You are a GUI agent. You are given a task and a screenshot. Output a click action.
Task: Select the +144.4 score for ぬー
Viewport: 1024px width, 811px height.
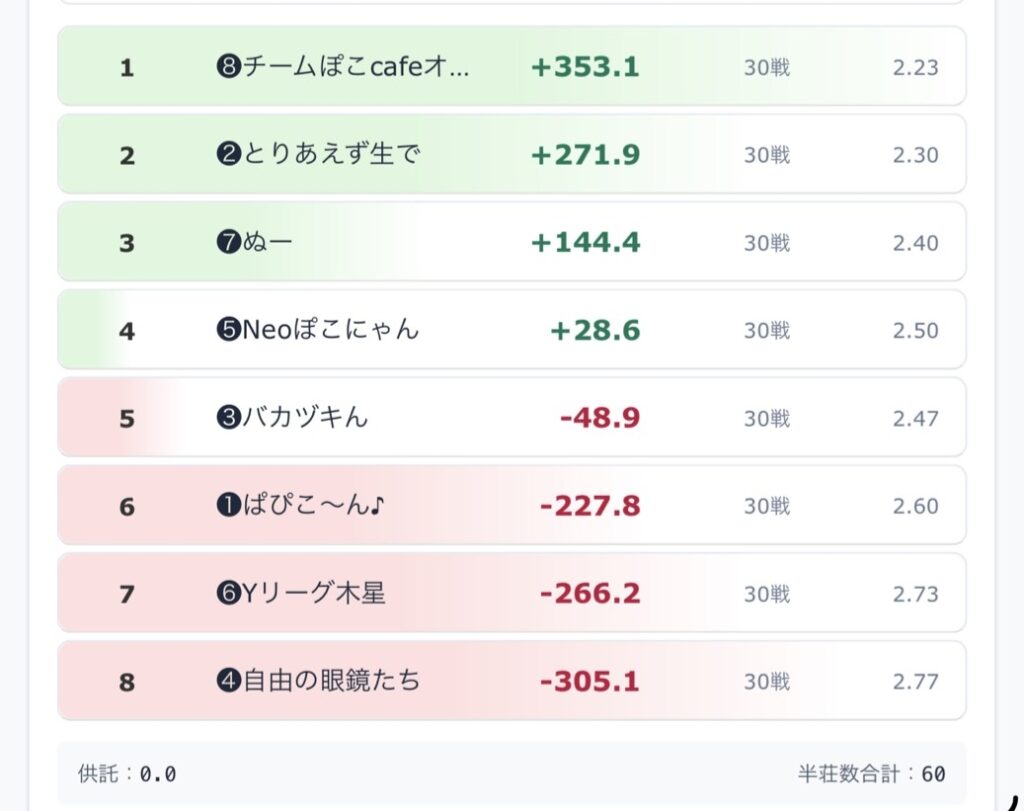[x=585, y=243]
